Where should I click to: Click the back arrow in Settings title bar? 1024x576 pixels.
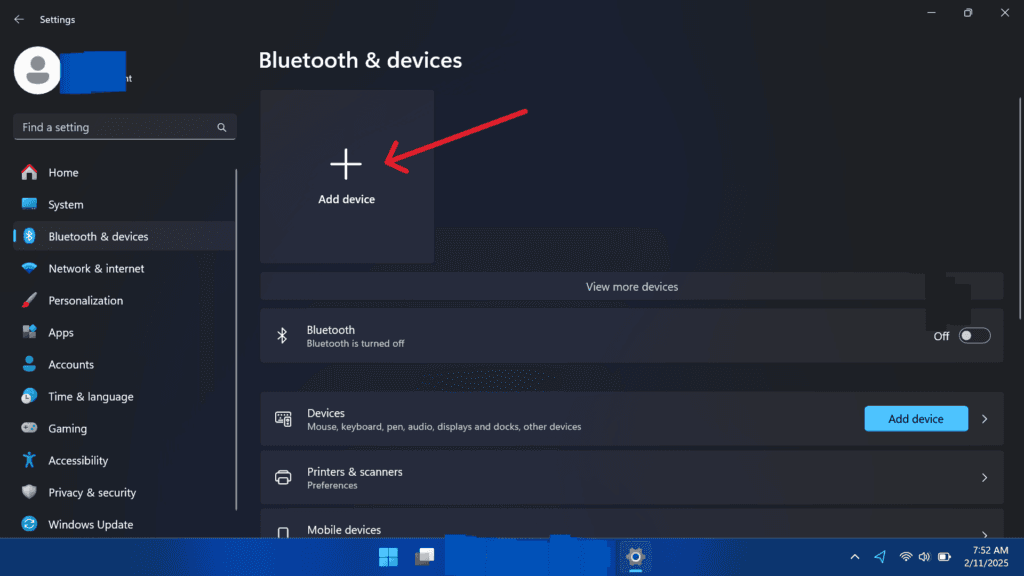(x=19, y=20)
